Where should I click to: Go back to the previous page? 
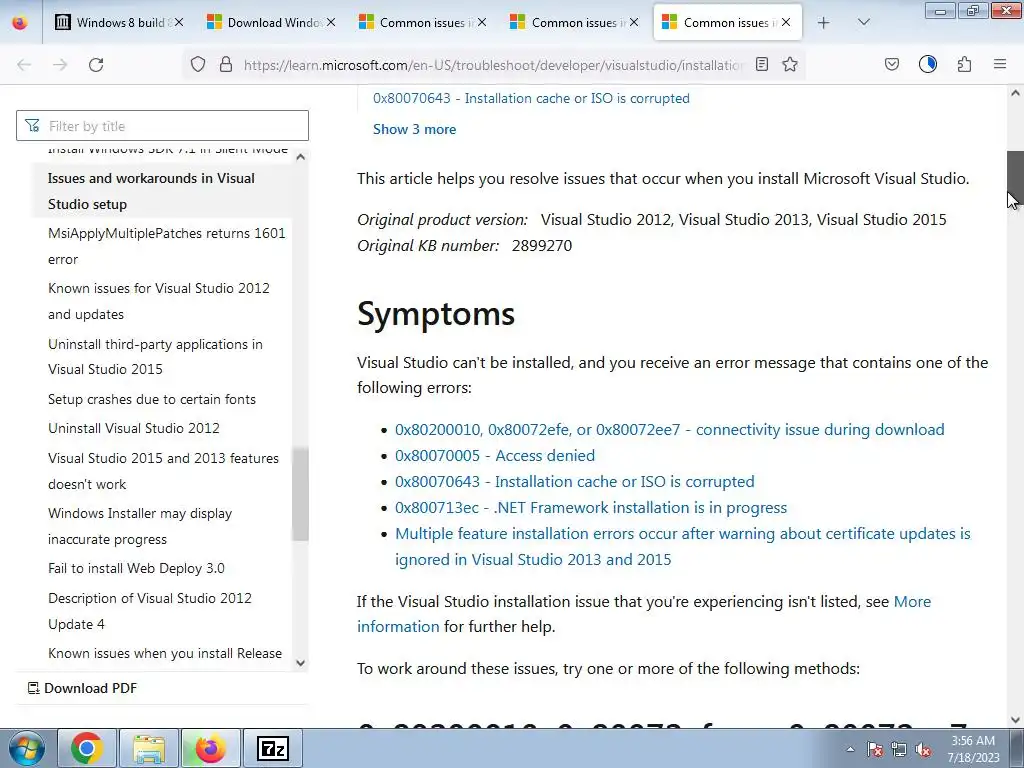(x=24, y=65)
